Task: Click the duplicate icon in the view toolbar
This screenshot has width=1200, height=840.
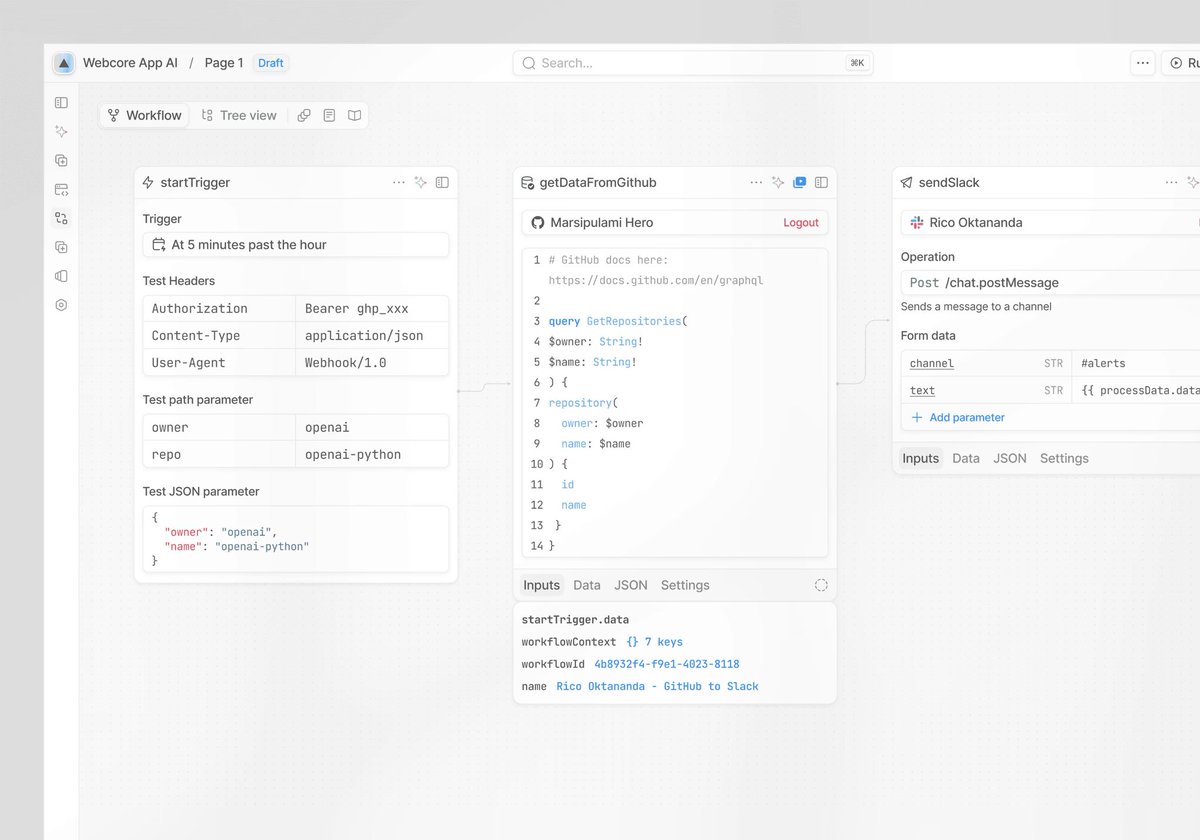Action: click(304, 116)
